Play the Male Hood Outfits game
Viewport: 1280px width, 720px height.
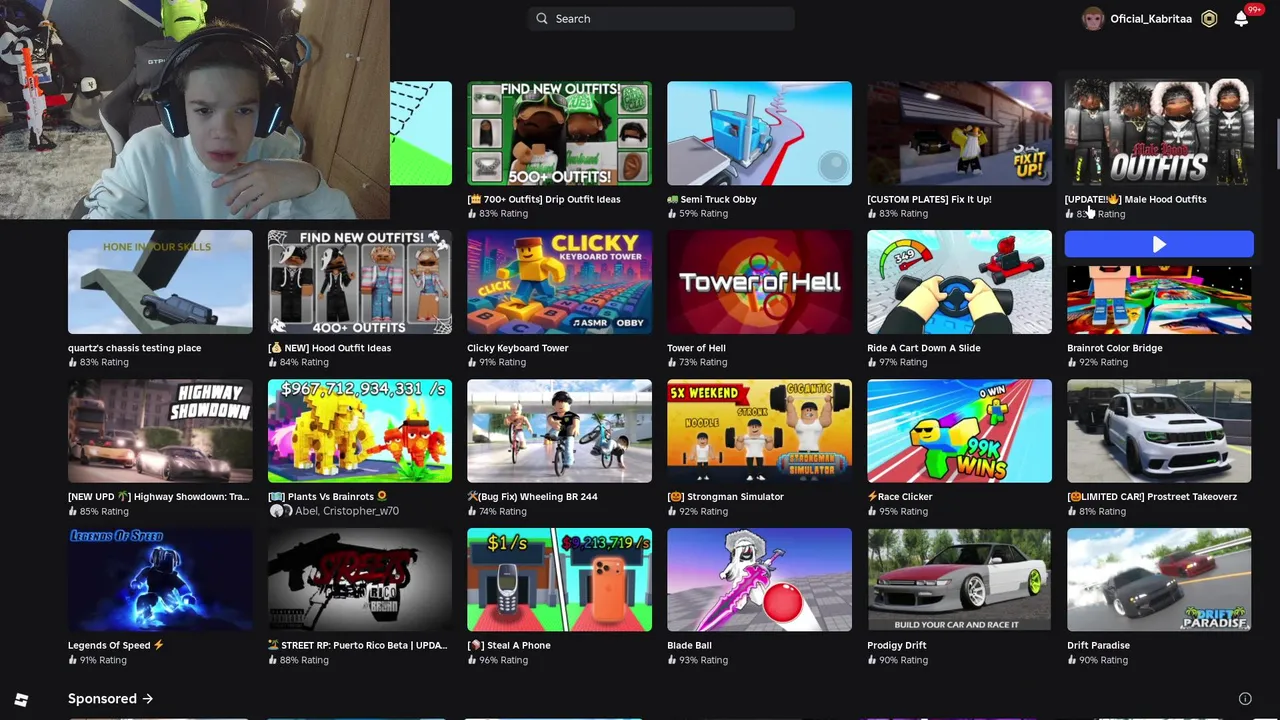(1159, 244)
